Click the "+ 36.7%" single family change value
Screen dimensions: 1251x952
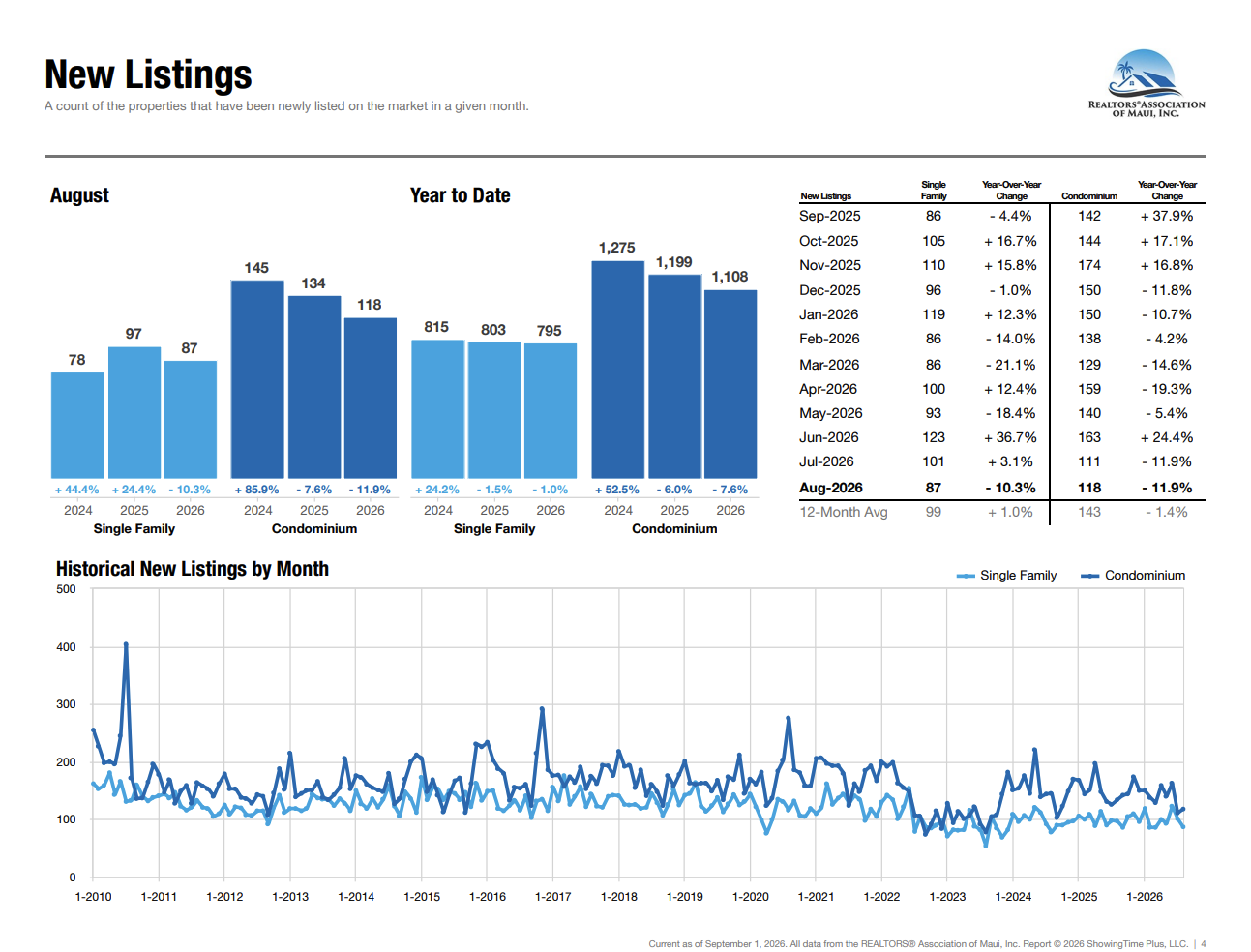click(1010, 437)
